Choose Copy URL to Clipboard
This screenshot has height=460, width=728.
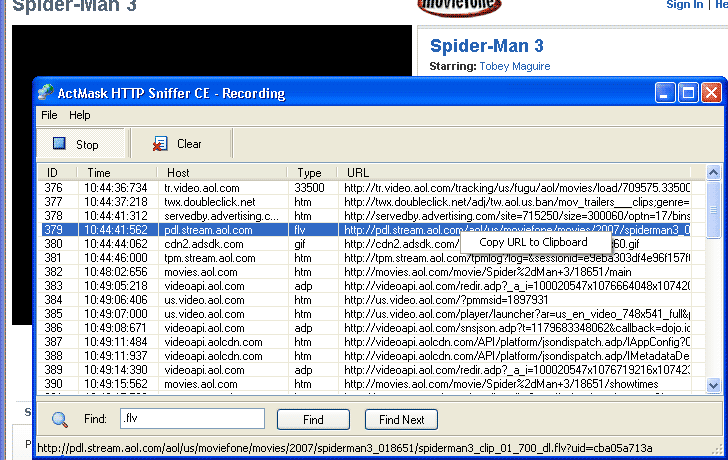pyautogui.click(x=533, y=242)
